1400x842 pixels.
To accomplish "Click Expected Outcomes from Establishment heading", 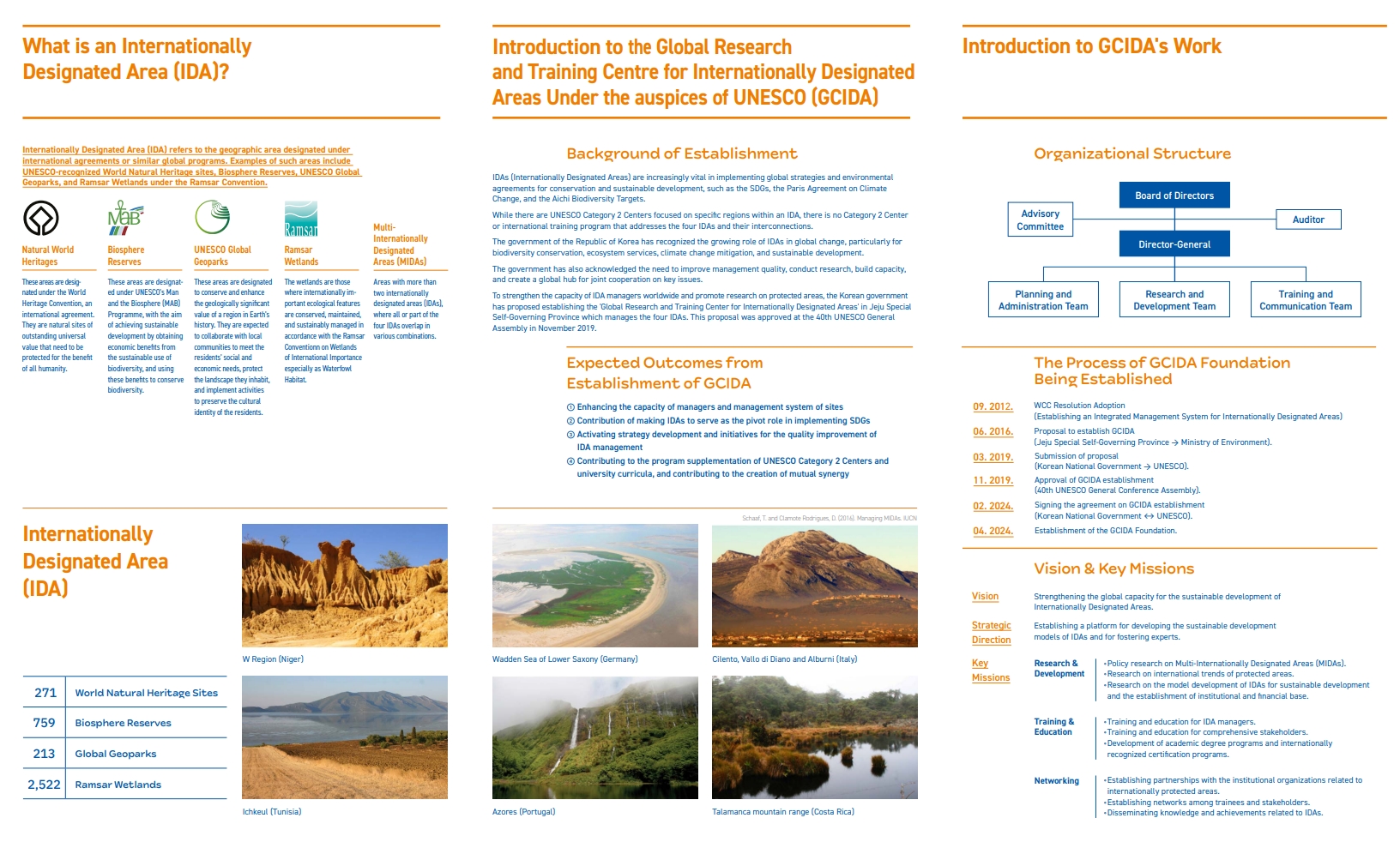I will click(x=665, y=373).
